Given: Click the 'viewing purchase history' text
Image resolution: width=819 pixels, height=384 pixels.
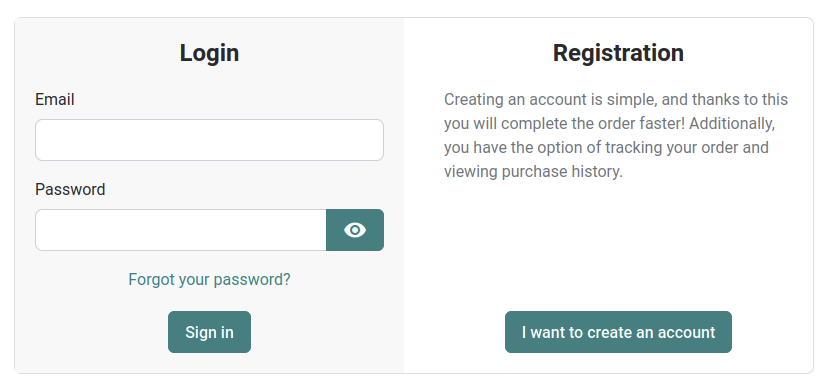Looking at the screenshot, I should [533, 171].
